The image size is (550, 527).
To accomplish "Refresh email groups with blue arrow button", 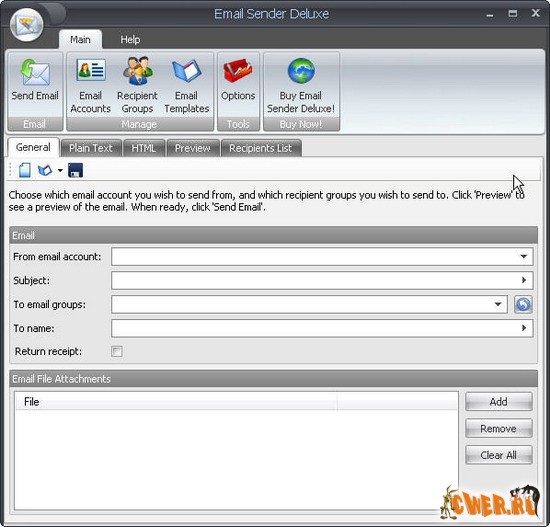I will [523, 304].
